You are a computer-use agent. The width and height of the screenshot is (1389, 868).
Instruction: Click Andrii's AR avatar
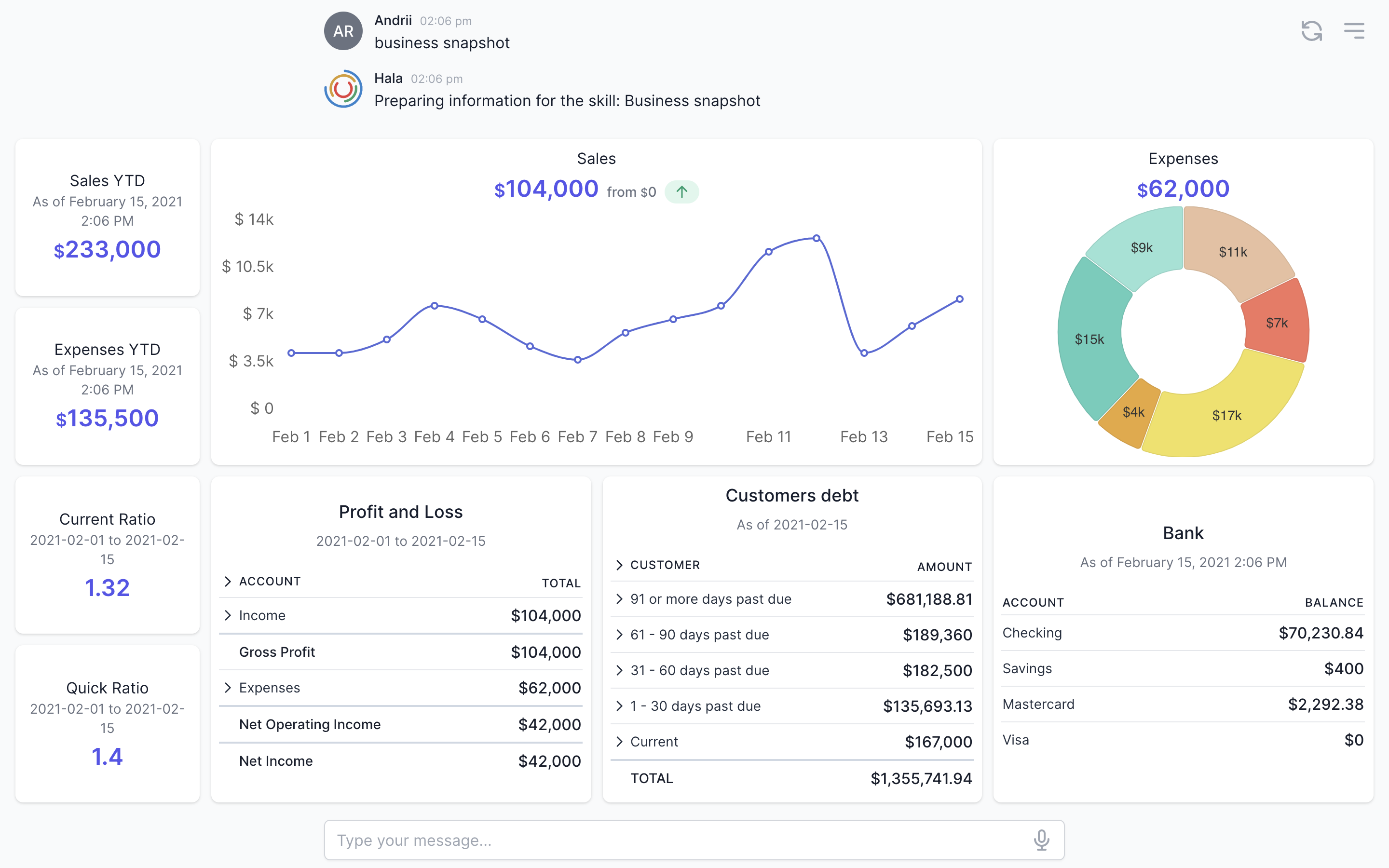click(343, 31)
